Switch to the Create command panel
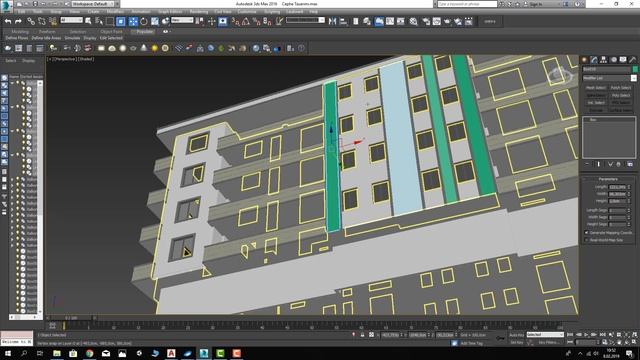Image resolution: width=640 pixels, height=360 pixels. point(585,60)
